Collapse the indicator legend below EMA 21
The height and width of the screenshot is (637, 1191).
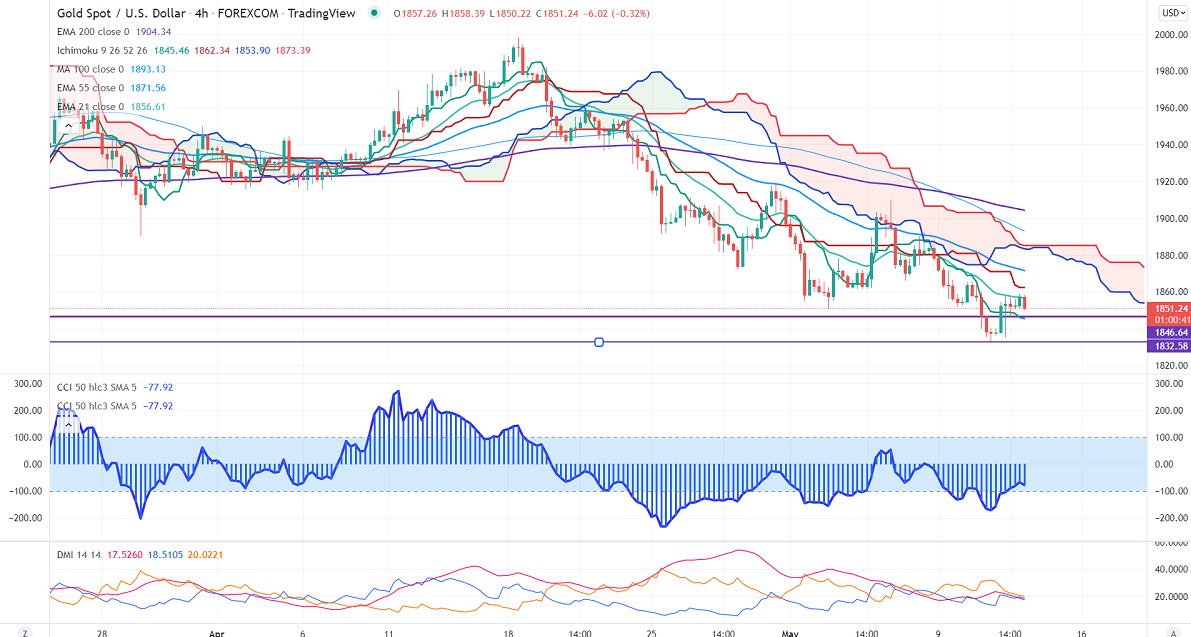pyautogui.click(x=69, y=125)
